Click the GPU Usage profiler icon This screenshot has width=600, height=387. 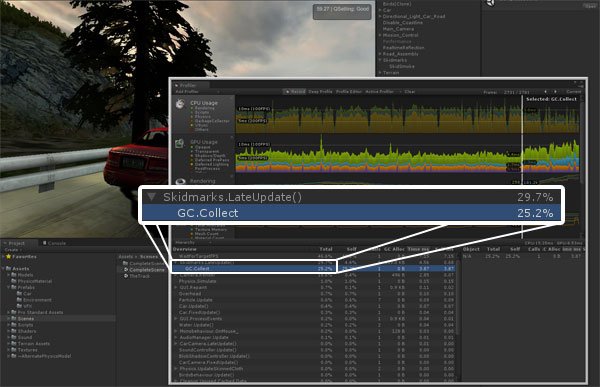point(180,144)
